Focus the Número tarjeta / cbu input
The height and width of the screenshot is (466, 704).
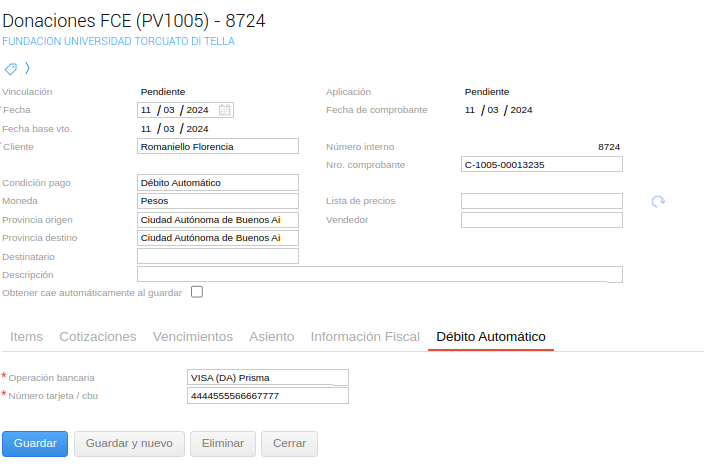(x=268, y=396)
